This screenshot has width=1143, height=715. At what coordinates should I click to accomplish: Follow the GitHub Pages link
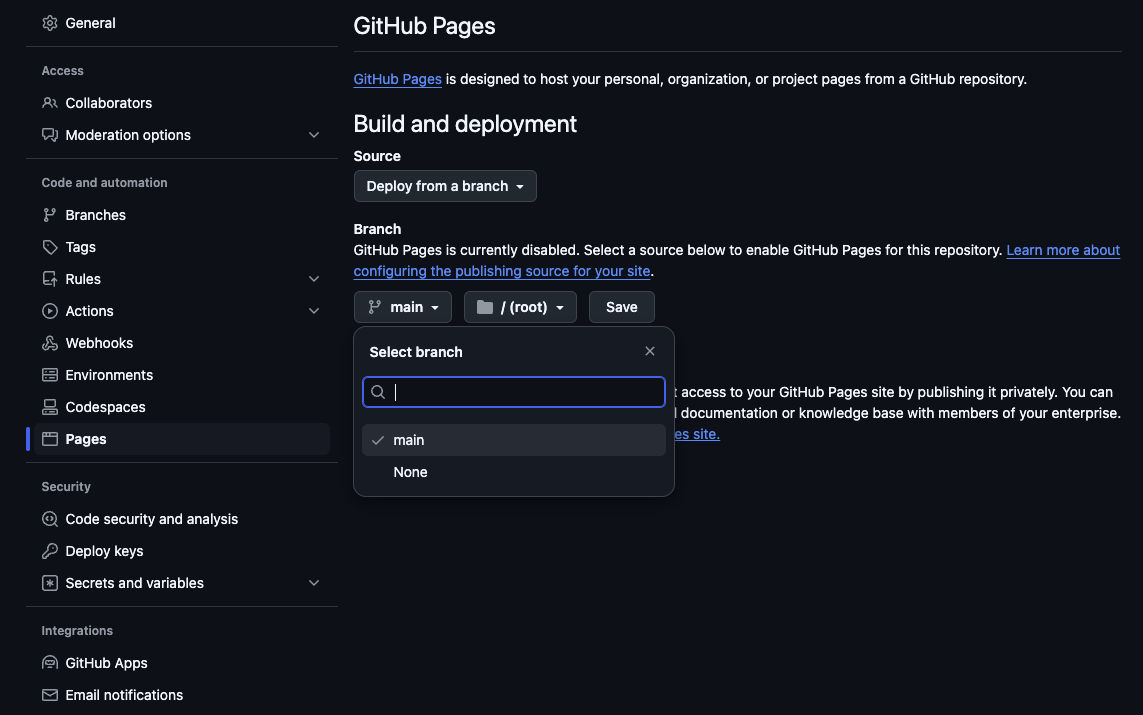tap(397, 79)
